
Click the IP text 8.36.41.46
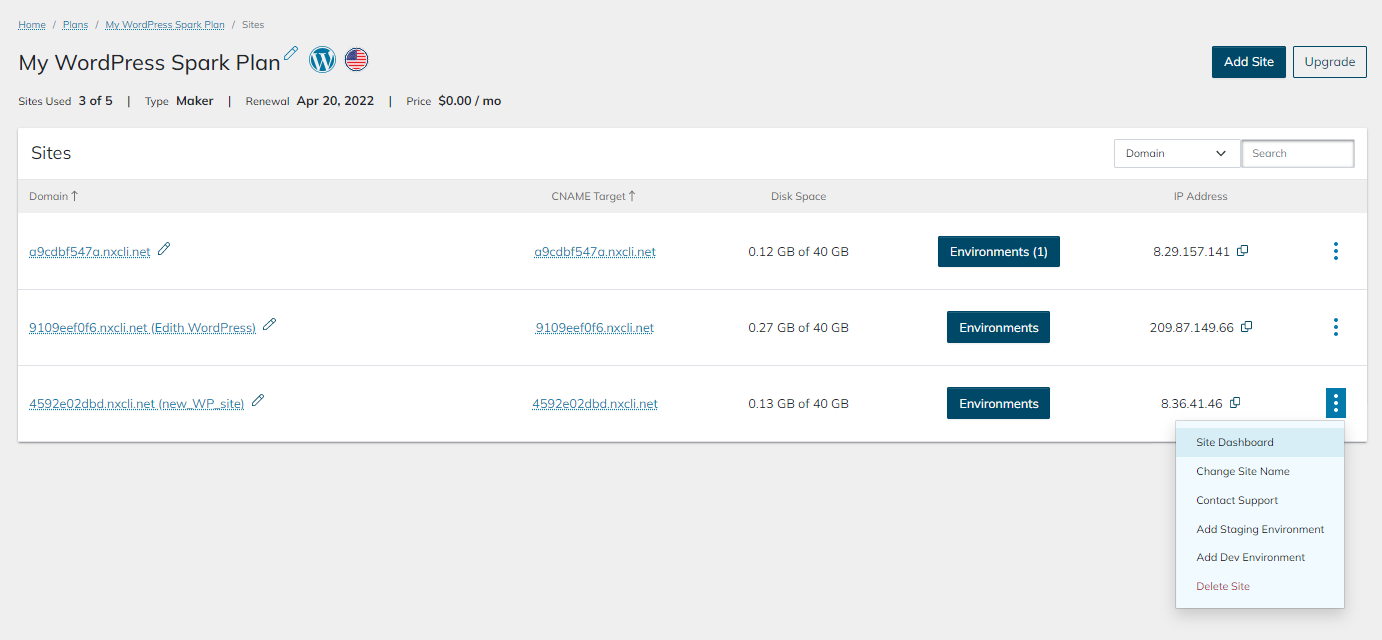click(1191, 404)
